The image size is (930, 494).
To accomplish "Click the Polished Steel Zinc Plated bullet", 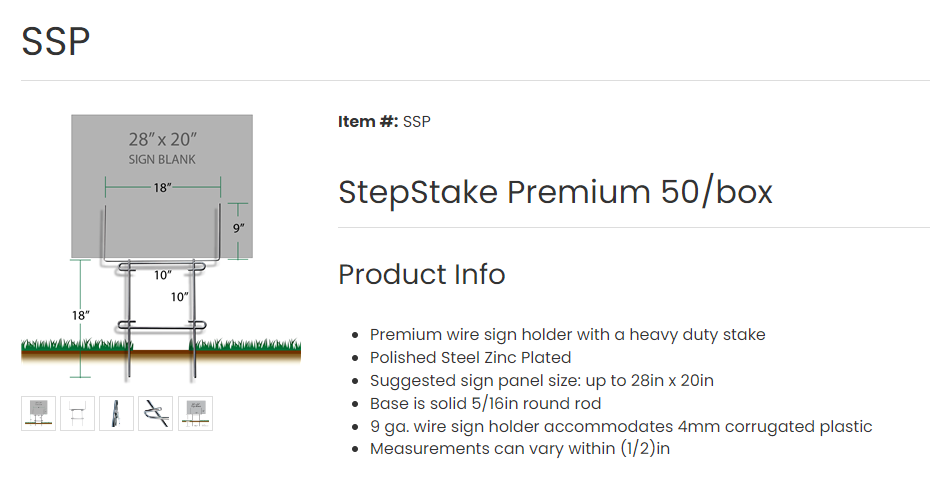I will (x=470, y=358).
